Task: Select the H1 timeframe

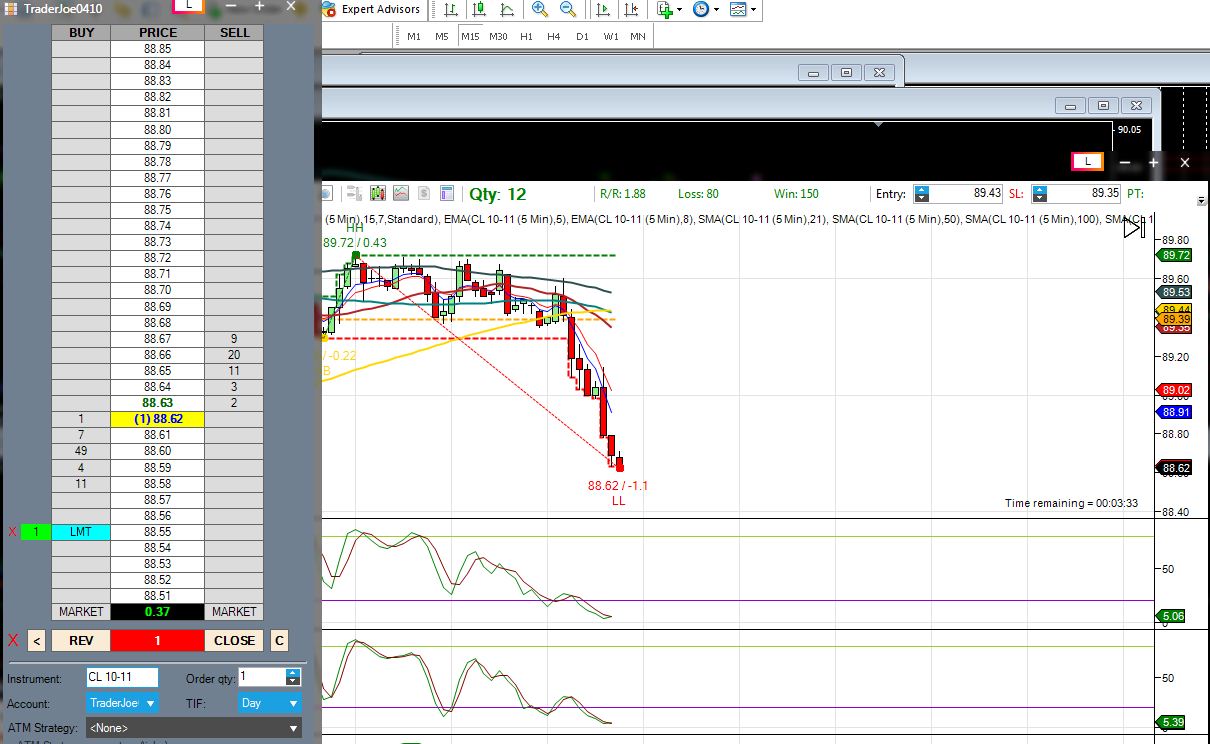Action: pos(526,36)
